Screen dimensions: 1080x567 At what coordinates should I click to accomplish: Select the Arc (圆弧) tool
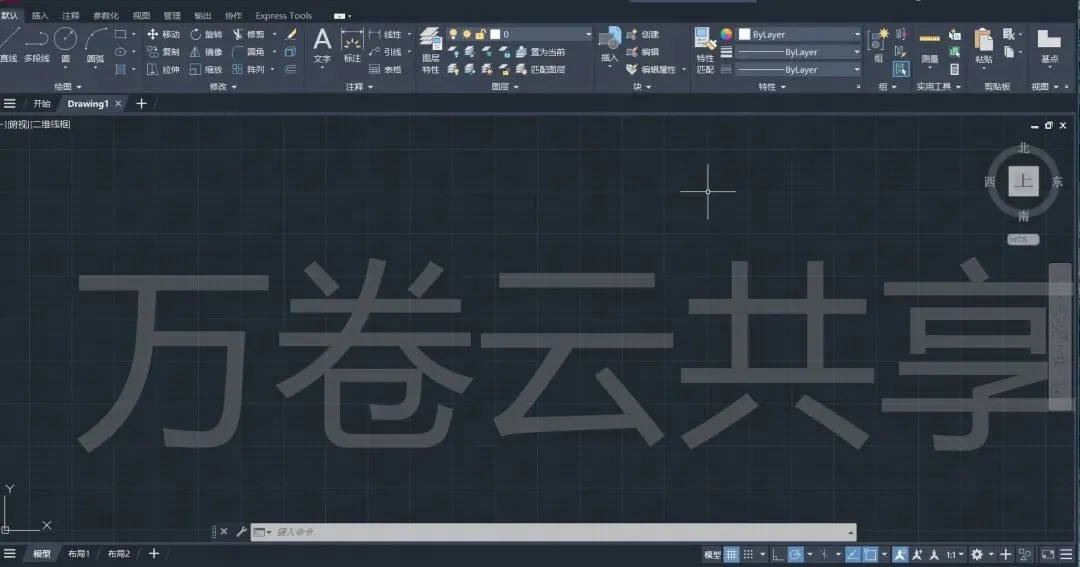[95, 45]
